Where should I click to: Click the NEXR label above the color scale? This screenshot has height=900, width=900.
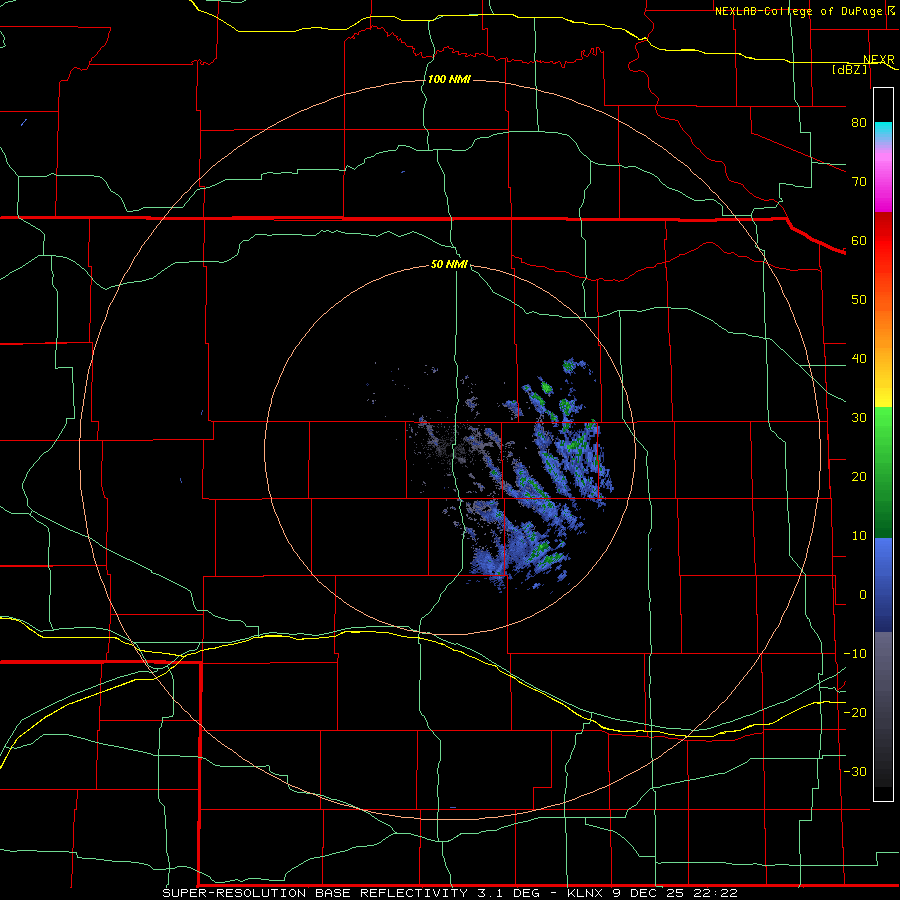point(879,59)
